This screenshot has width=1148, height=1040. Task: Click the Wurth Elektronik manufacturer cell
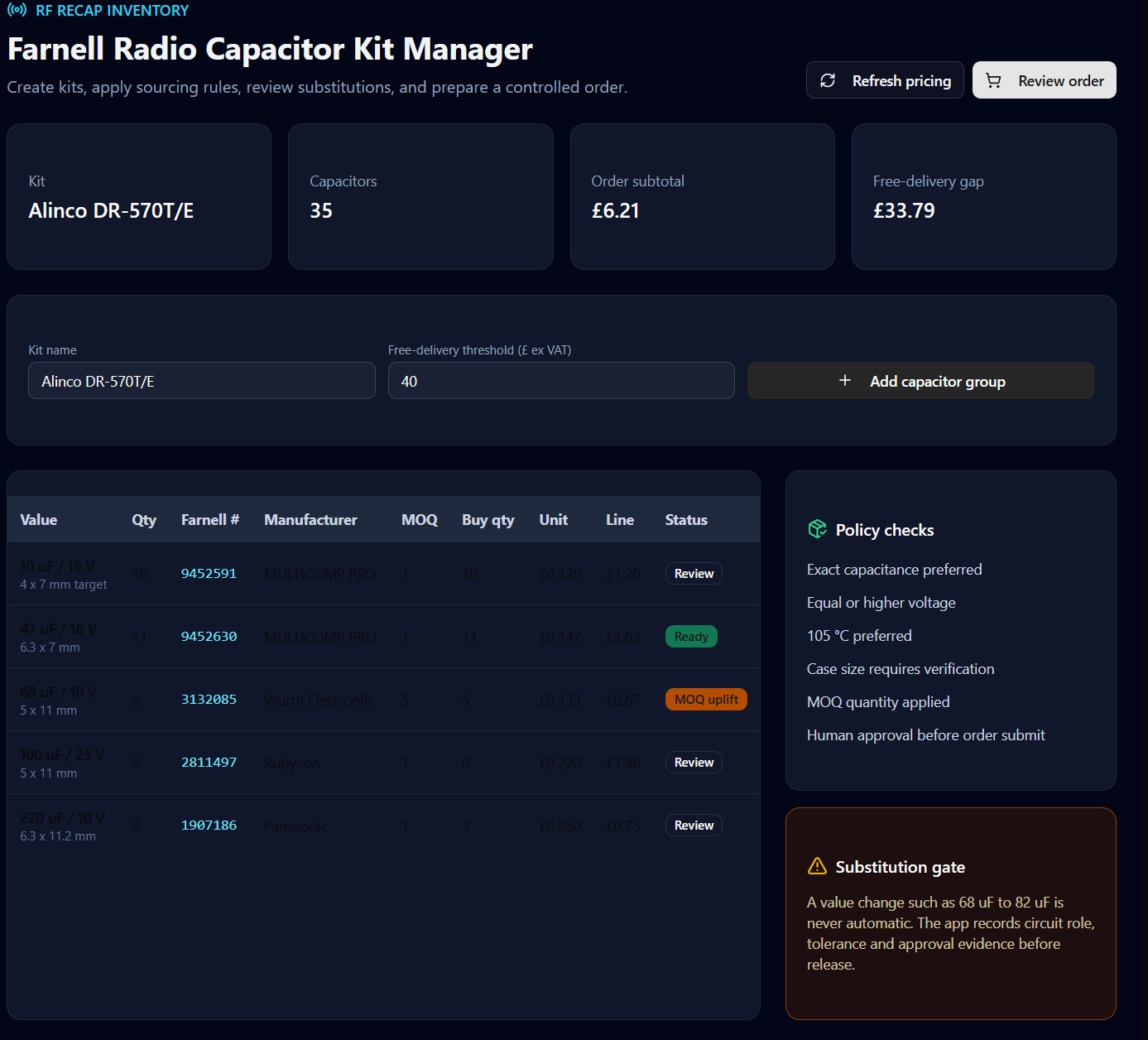[318, 700]
